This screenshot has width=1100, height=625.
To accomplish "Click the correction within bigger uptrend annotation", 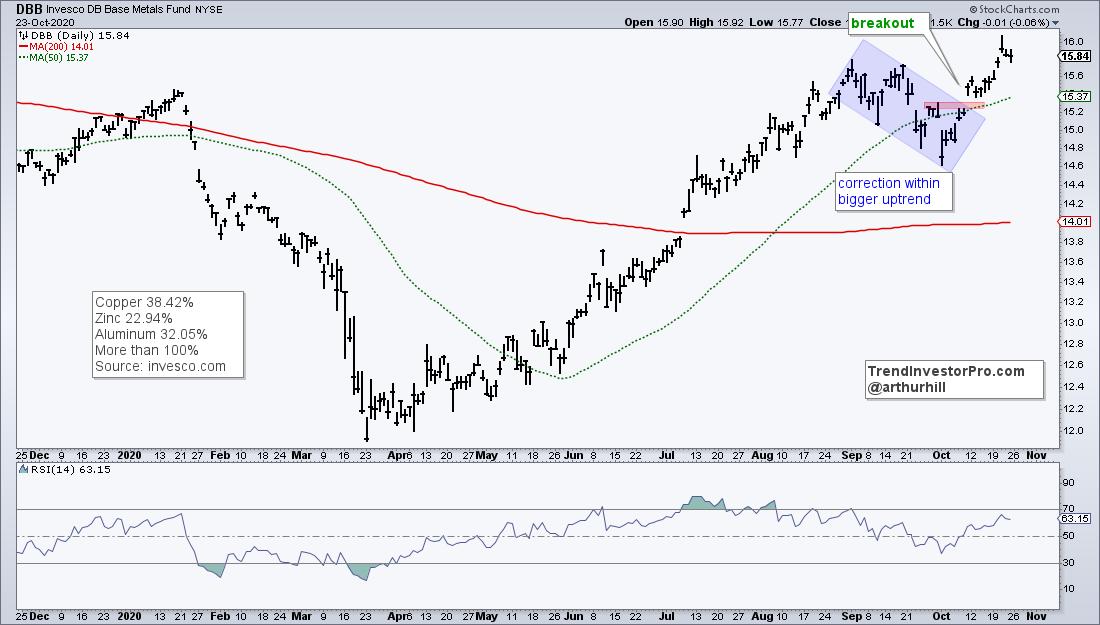I will [x=890, y=191].
